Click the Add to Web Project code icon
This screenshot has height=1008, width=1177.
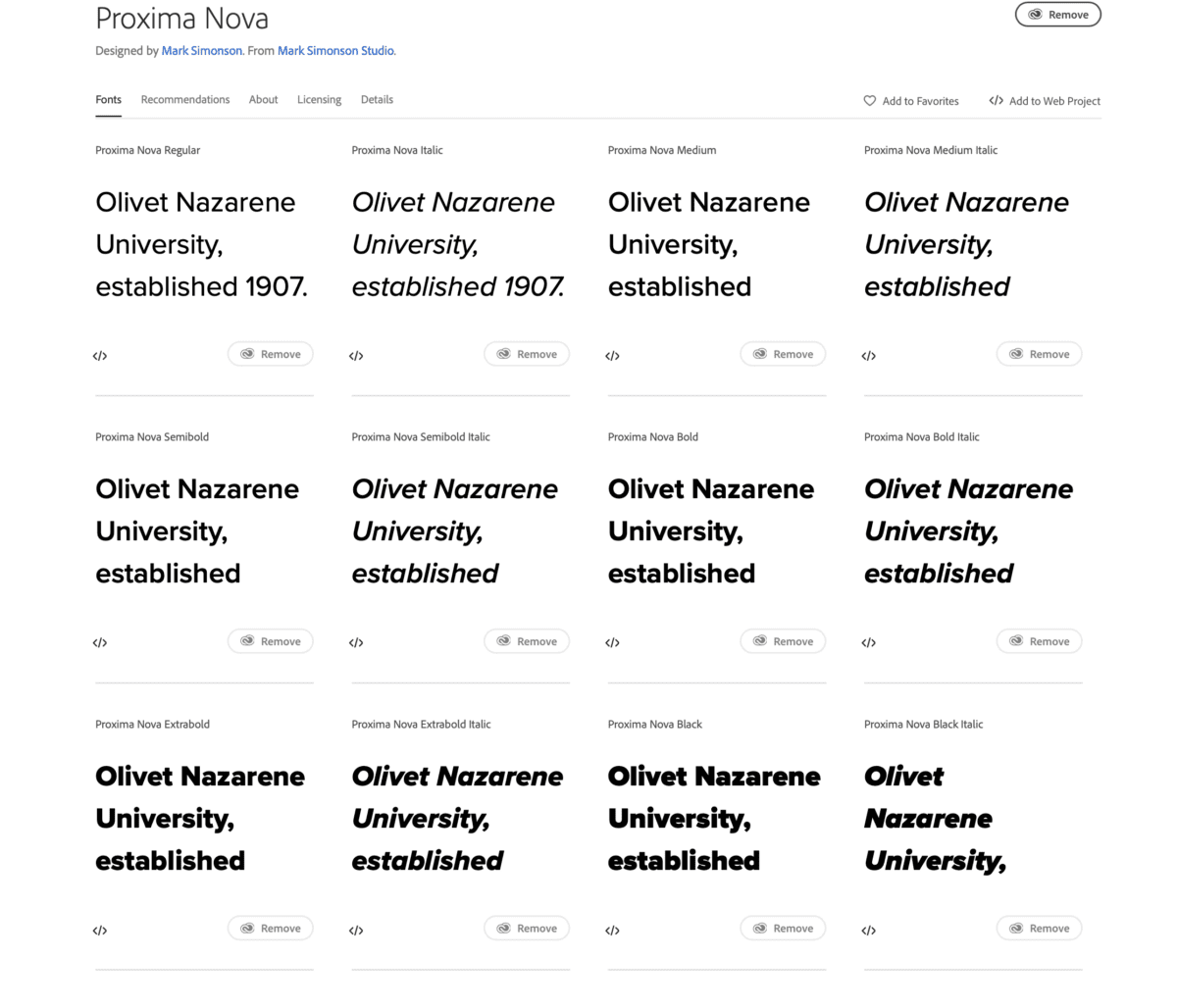[996, 100]
